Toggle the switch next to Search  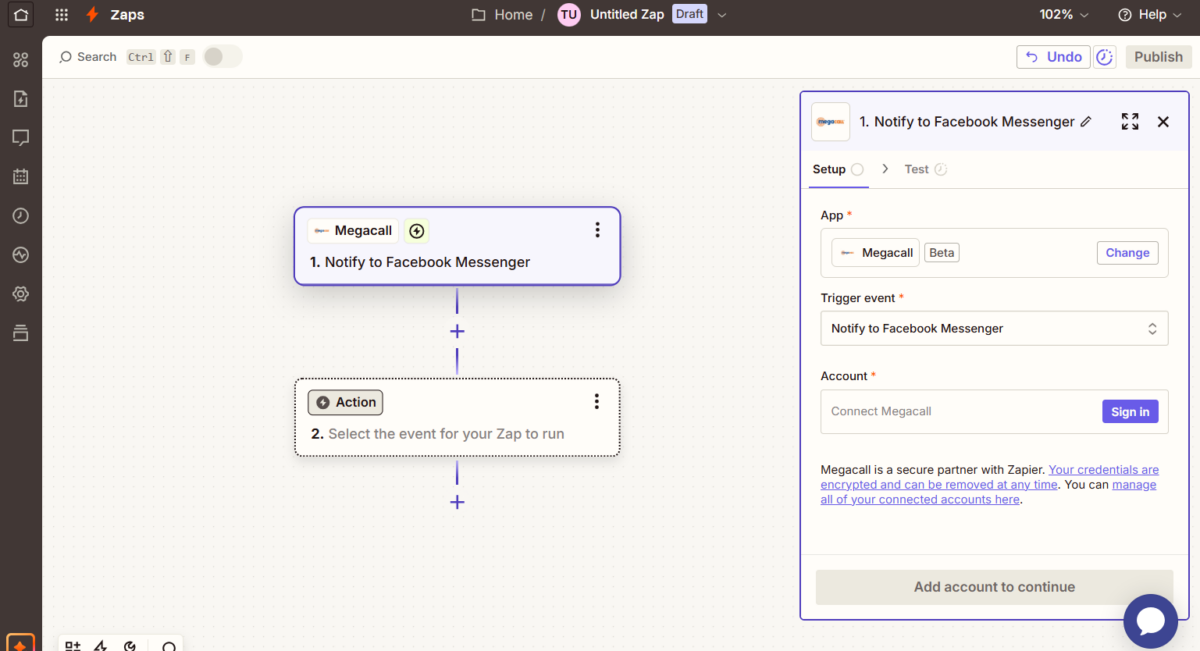tap(222, 57)
